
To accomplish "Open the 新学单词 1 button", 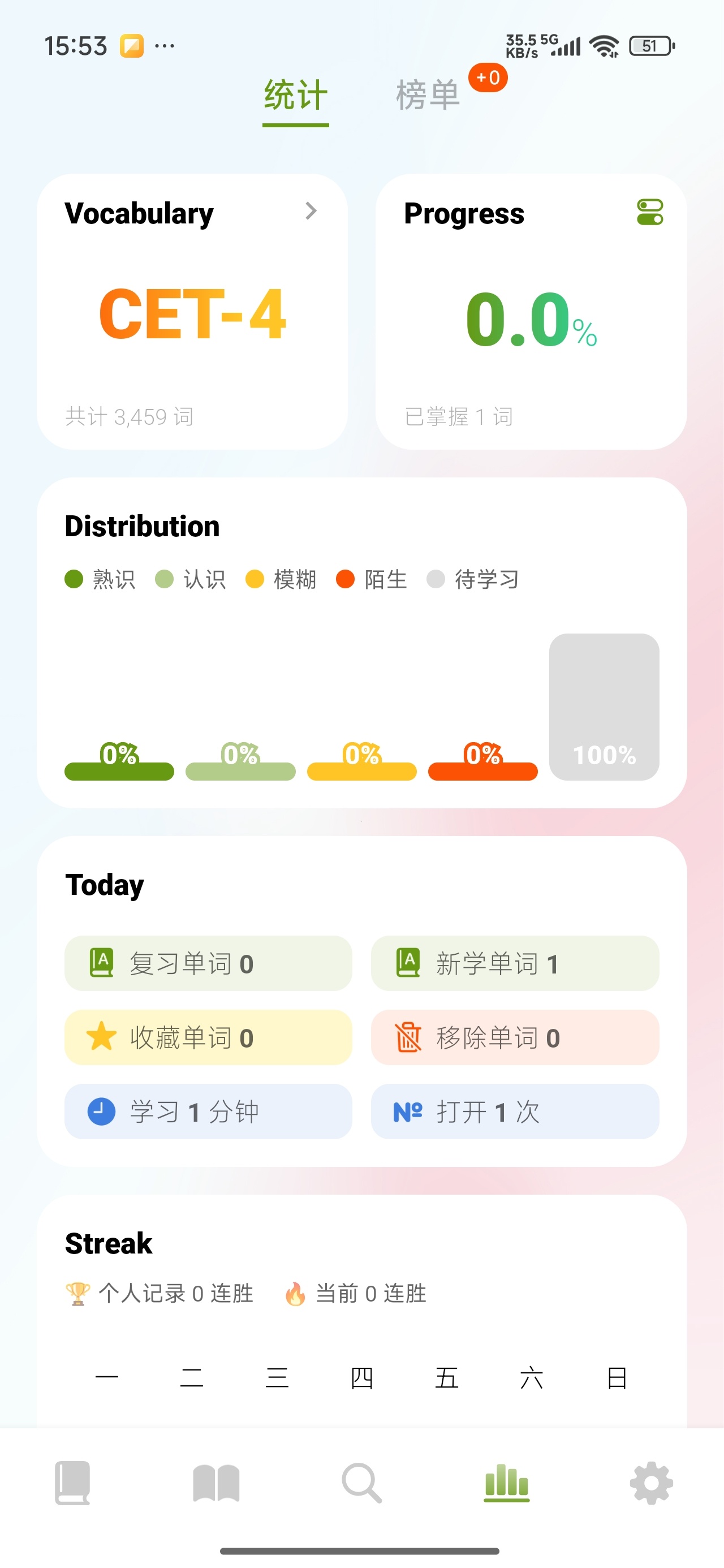I will tap(515, 963).
